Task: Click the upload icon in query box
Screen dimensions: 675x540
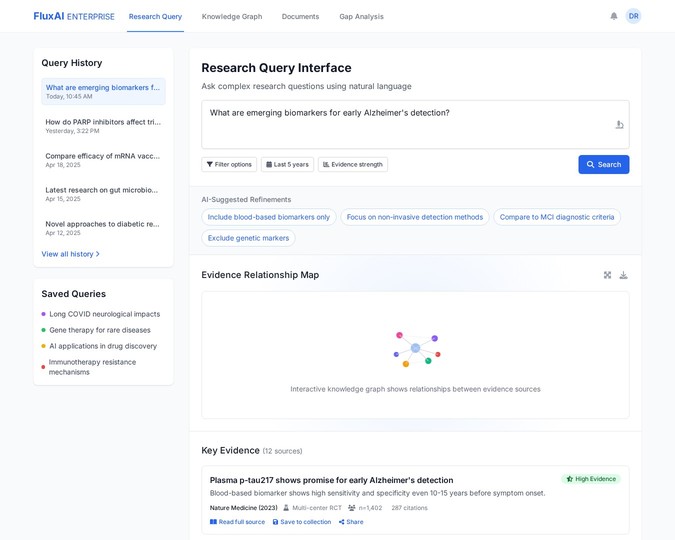Action: (x=619, y=125)
